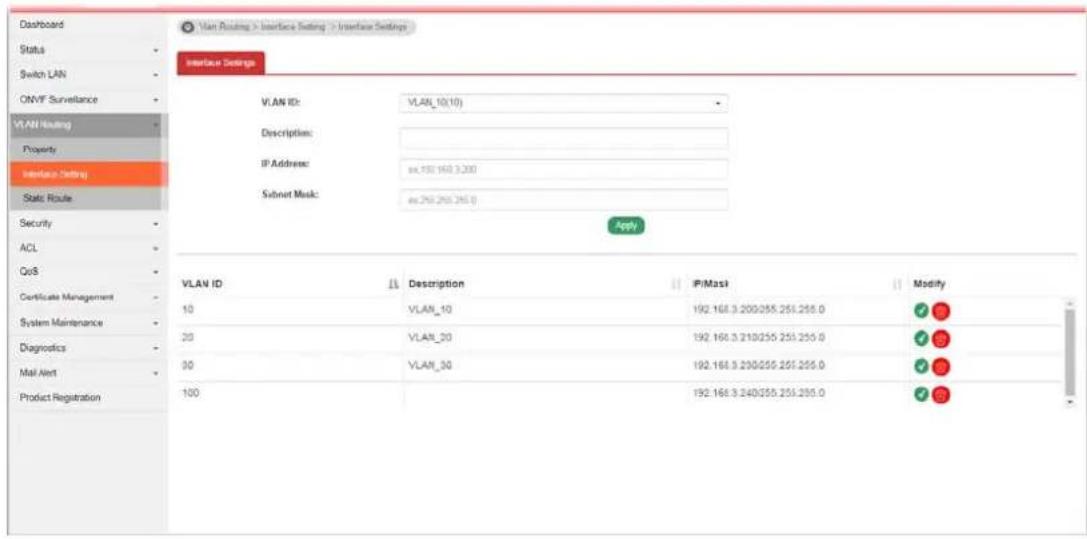The height and width of the screenshot is (539, 1087).
Task: Select Interface Setting sidebar item
Action: (87, 174)
